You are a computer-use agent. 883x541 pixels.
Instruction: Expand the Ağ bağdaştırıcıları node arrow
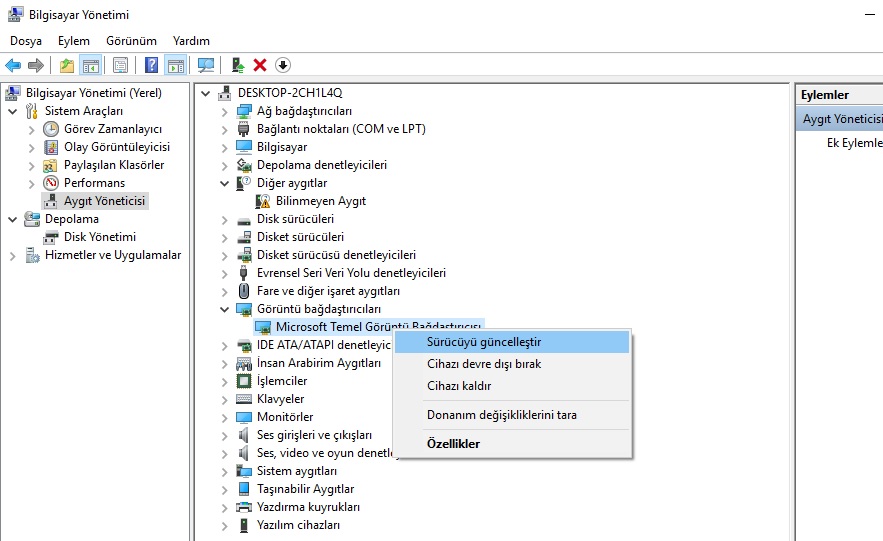pos(224,112)
